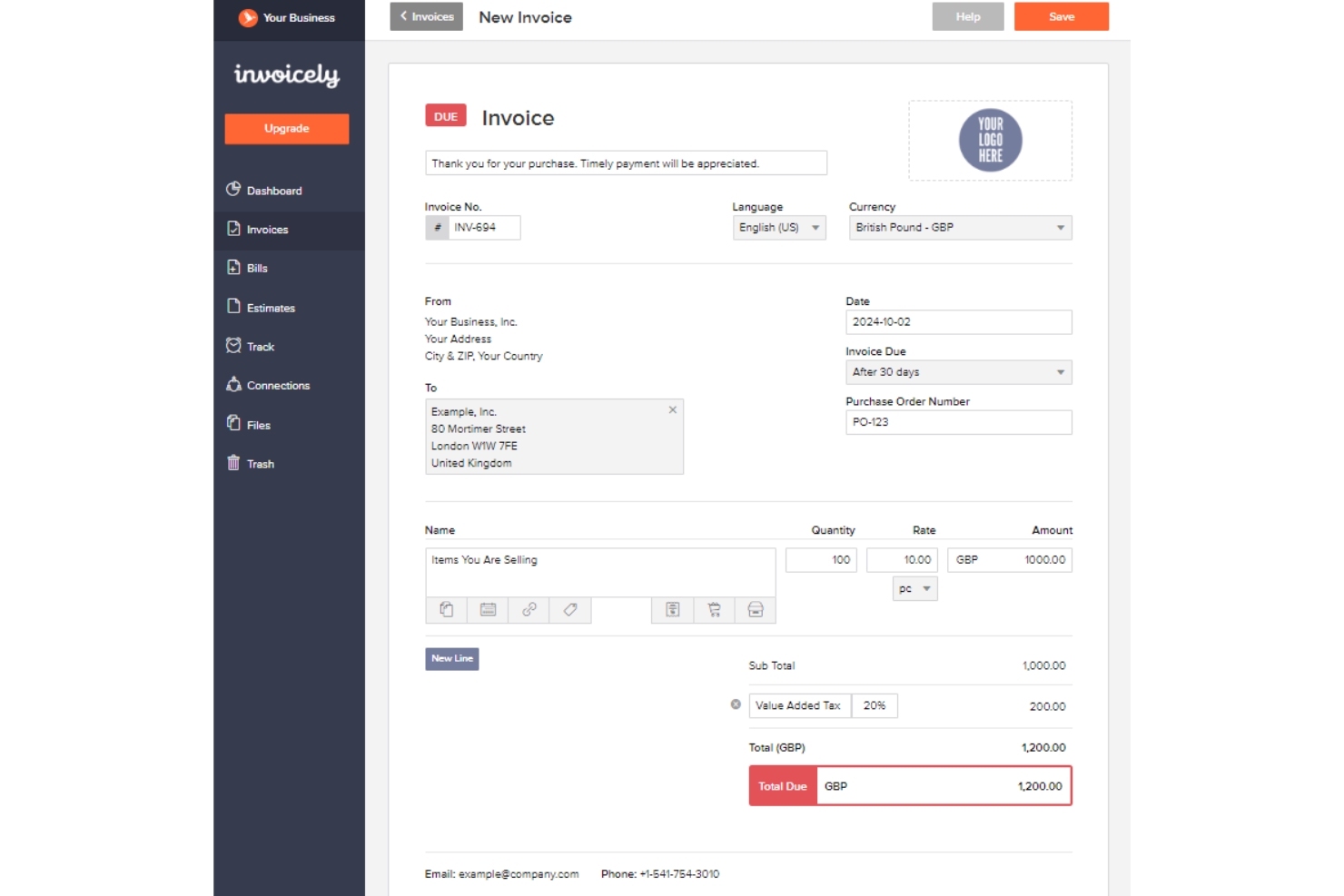
Task: Select Bills in the sidebar
Action: coord(258,268)
